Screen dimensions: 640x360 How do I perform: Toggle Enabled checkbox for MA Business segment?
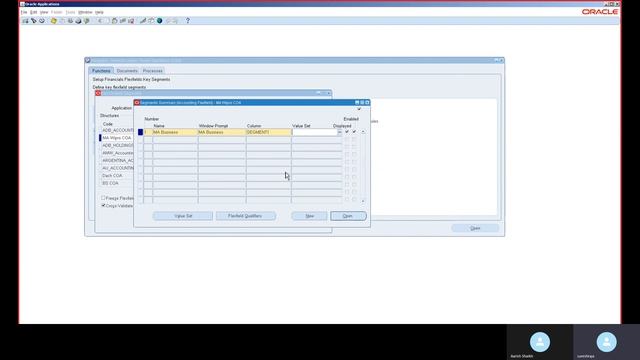[354, 132]
